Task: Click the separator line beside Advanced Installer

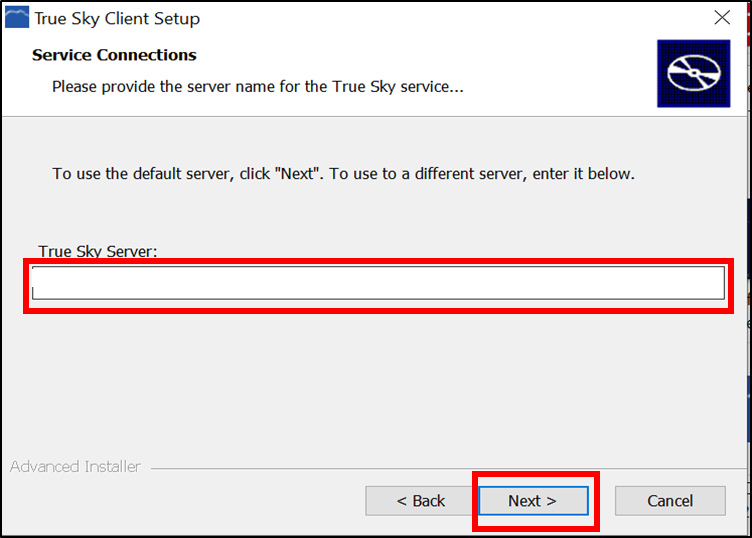Action: pyautogui.click(x=448, y=468)
